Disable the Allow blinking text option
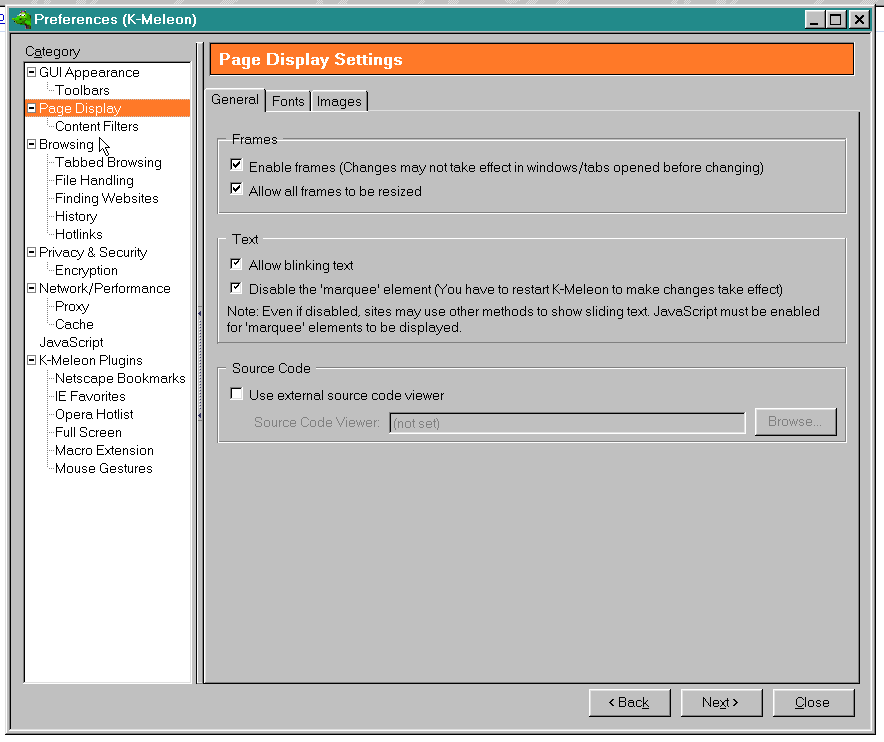This screenshot has height=742, width=884. tap(237, 265)
